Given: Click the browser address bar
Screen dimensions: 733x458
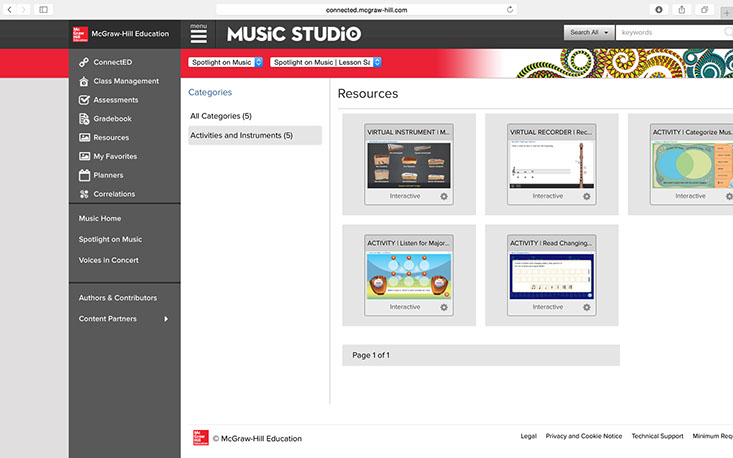Looking at the screenshot, I should coord(366,9).
